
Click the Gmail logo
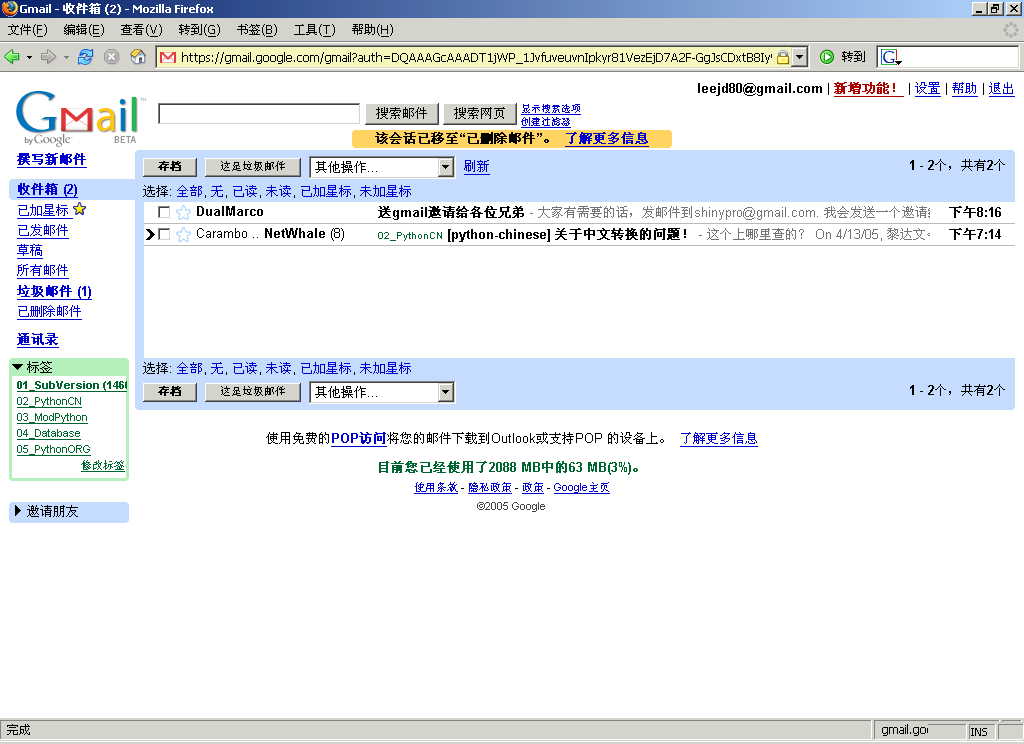click(78, 118)
